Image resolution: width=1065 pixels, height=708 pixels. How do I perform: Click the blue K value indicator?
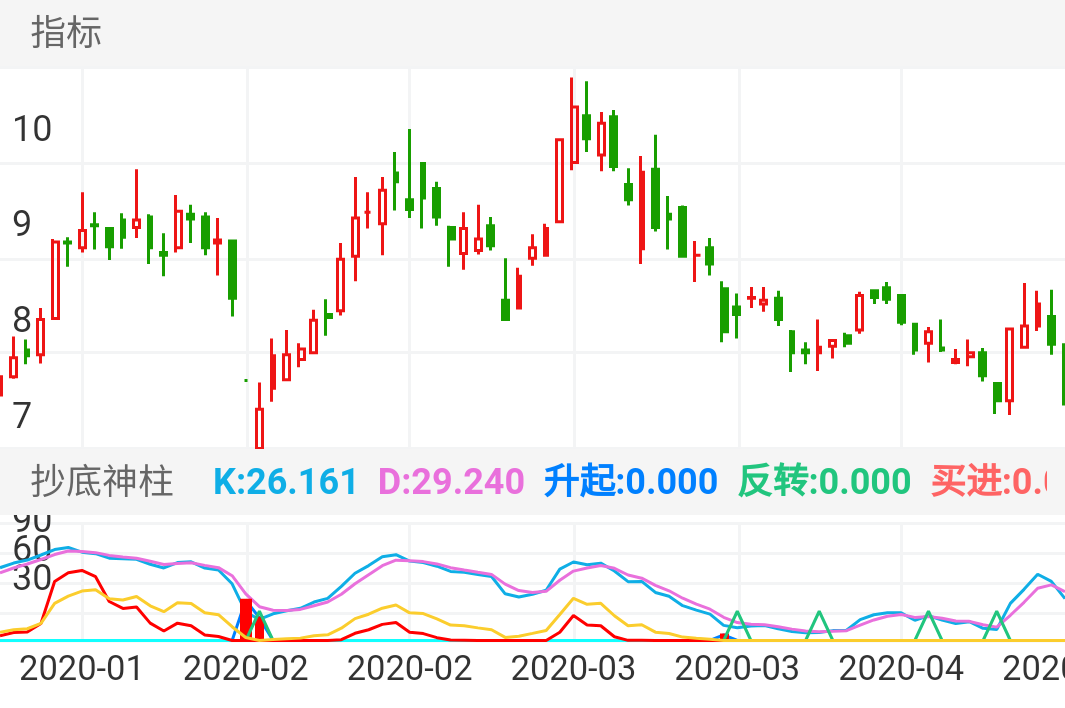pos(286,481)
